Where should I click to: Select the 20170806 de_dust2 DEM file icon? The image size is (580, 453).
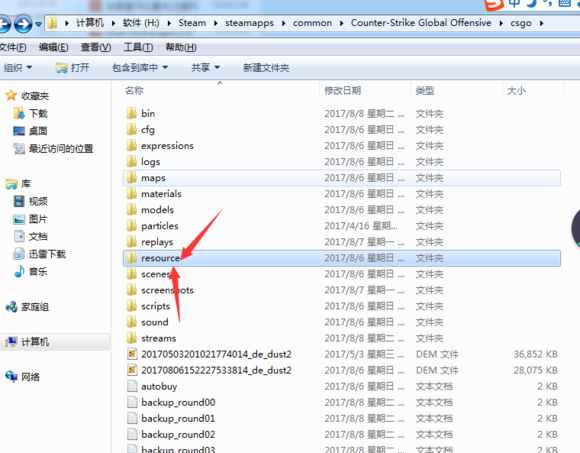click(x=132, y=370)
